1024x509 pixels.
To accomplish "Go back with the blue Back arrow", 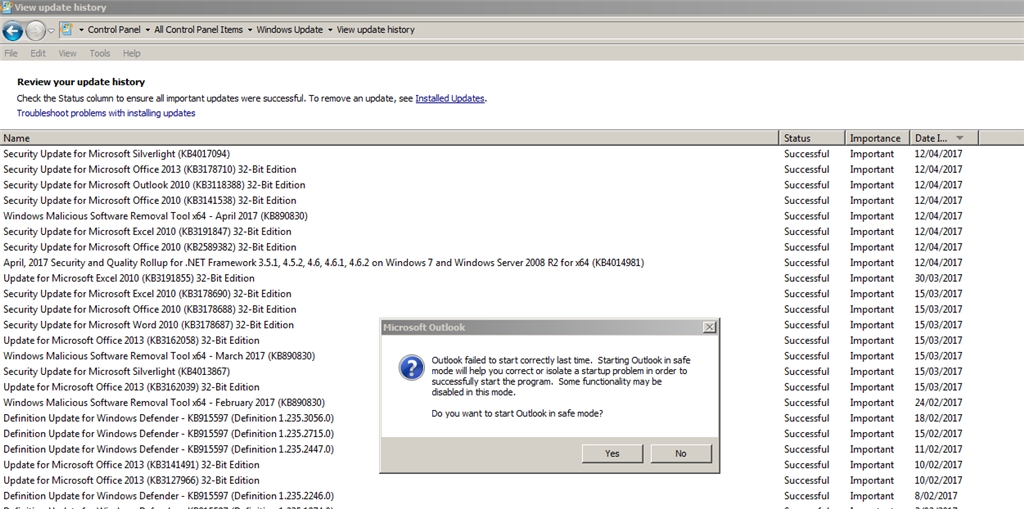I will (x=13, y=30).
